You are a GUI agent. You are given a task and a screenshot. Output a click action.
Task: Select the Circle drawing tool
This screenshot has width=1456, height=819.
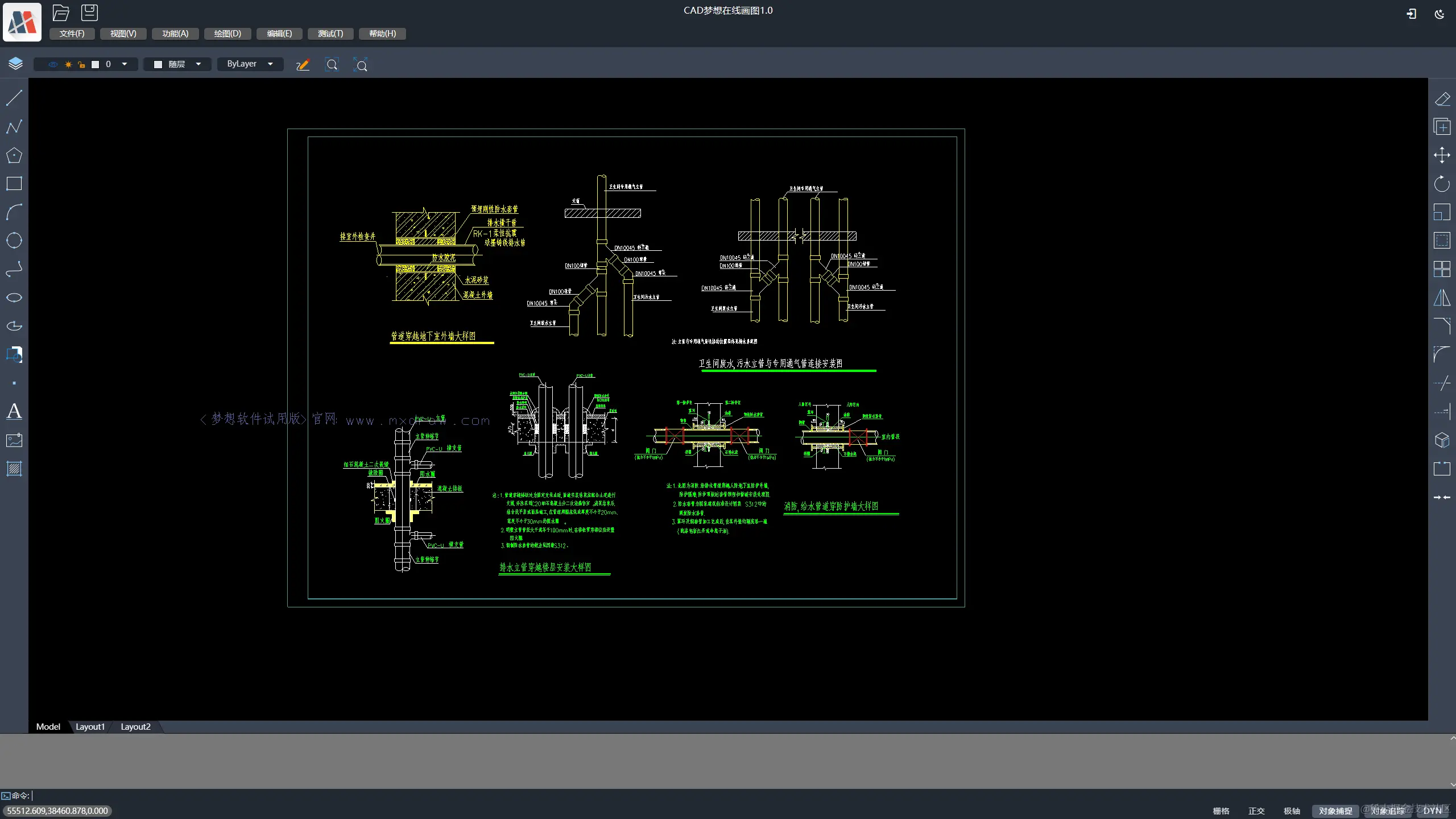pyautogui.click(x=14, y=241)
